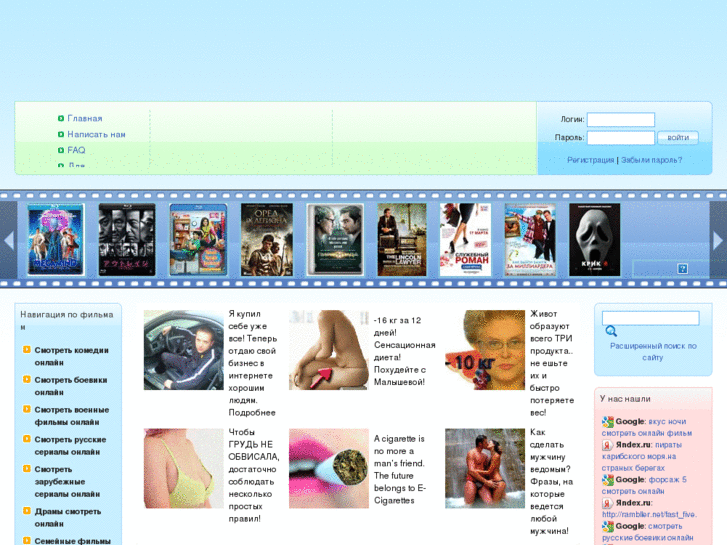
Task: Click the orange bullet beside Смотреть боевики онлайн
Action: click(27, 379)
